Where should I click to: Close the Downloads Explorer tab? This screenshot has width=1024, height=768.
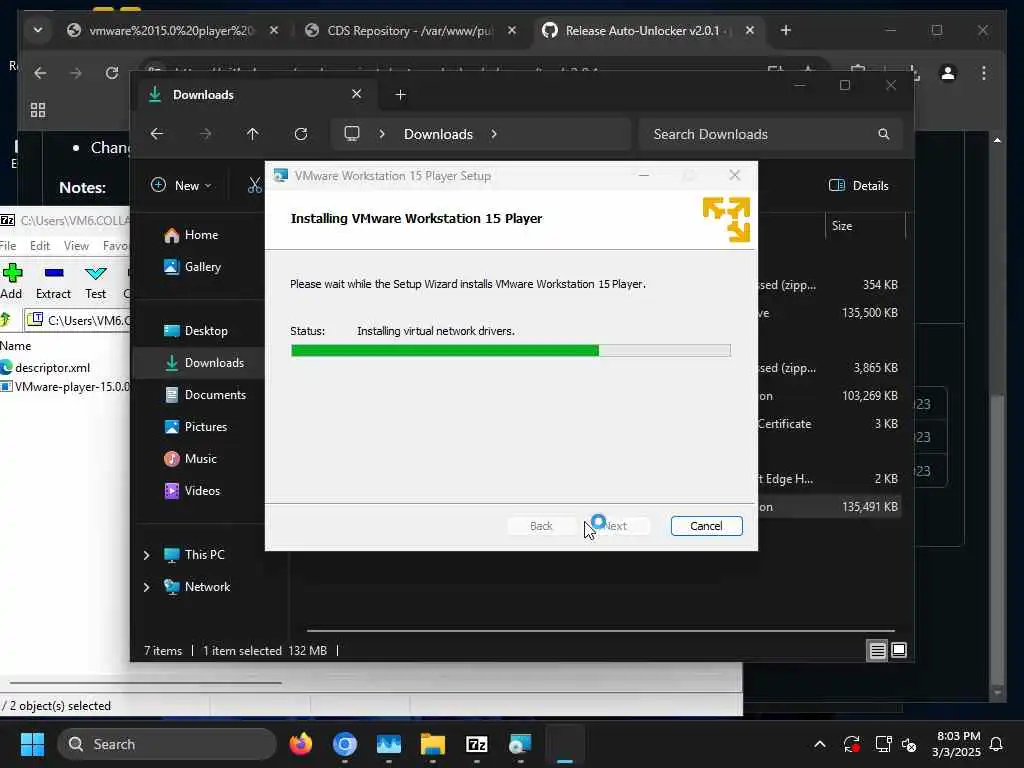point(357,94)
